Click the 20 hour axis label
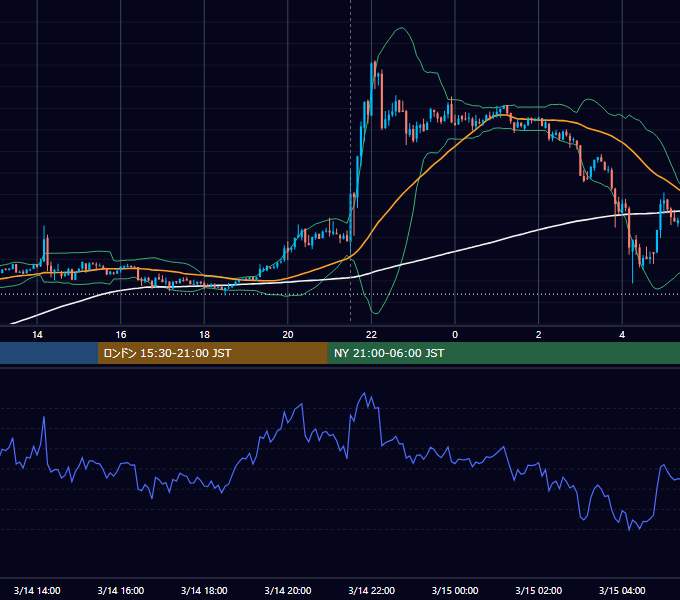This screenshot has height=600, width=680. point(288,335)
